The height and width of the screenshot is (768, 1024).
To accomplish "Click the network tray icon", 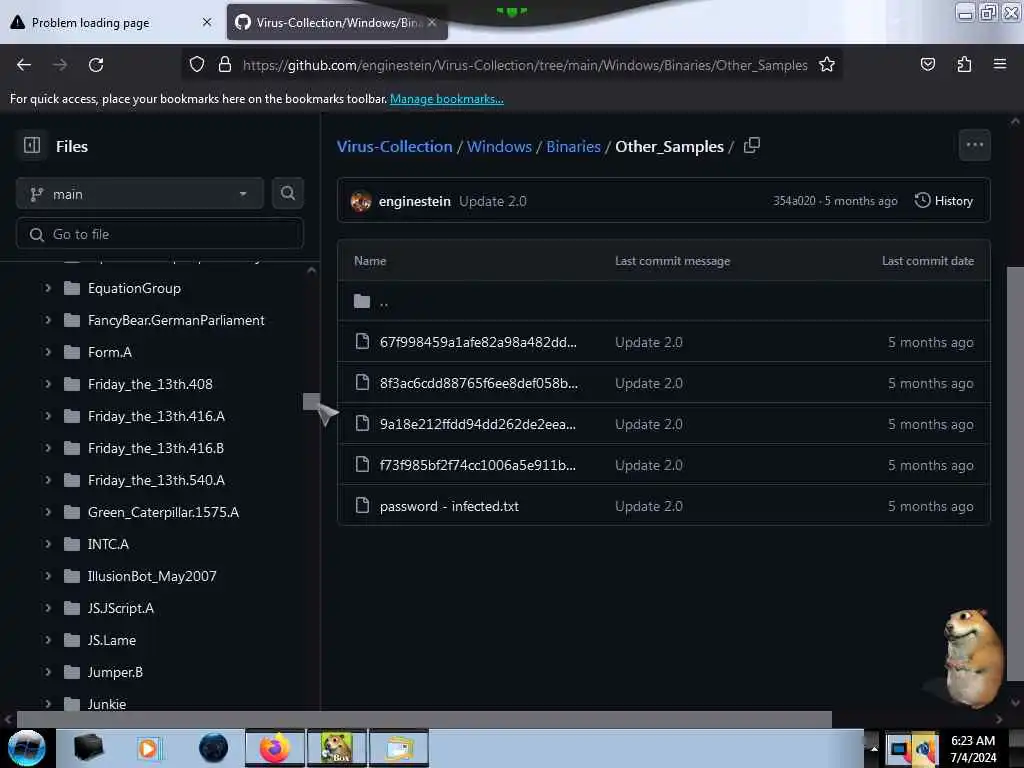I will tap(899, 749).
